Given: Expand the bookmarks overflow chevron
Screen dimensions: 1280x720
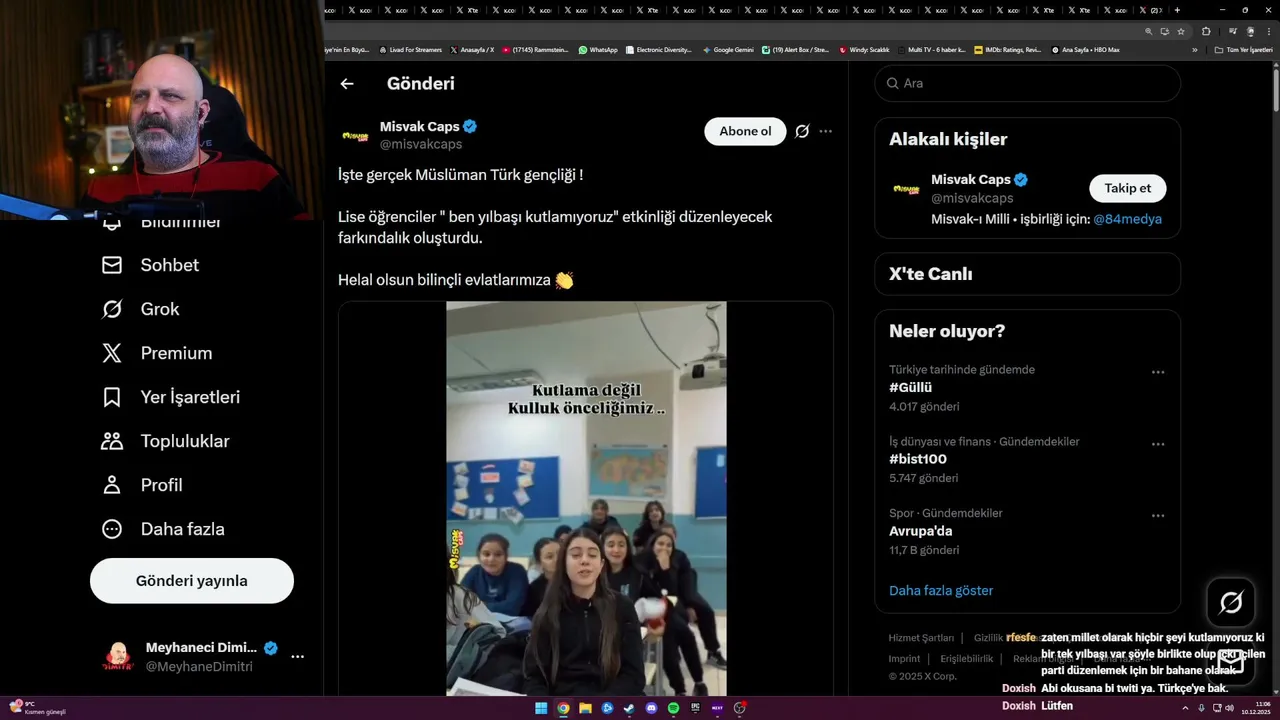Looking at the screenshot, I should [1194, 50].
